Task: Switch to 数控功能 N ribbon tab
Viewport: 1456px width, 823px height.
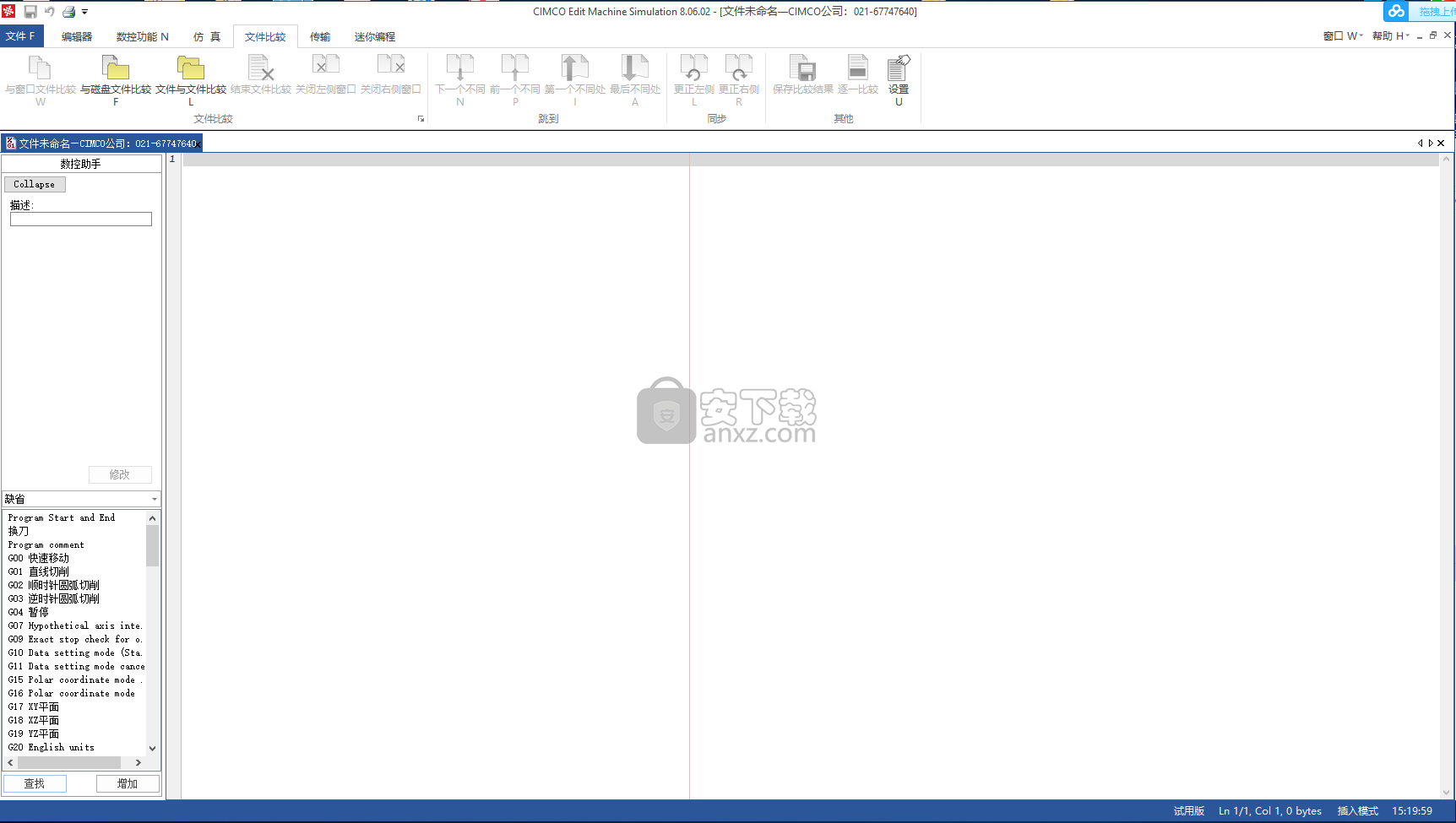Action: [143, 36]
